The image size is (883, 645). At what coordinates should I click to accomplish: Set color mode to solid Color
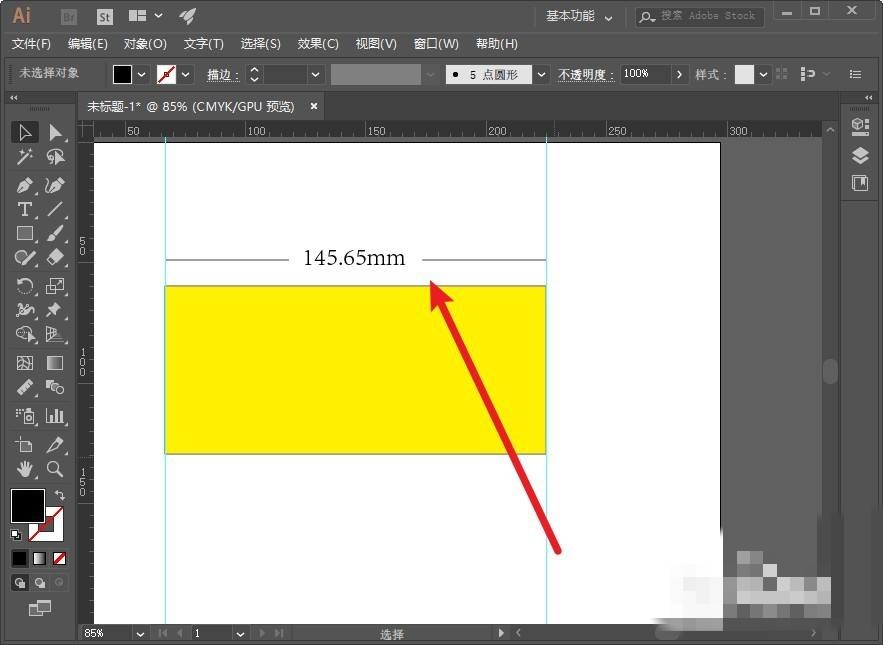click(19, 558)
